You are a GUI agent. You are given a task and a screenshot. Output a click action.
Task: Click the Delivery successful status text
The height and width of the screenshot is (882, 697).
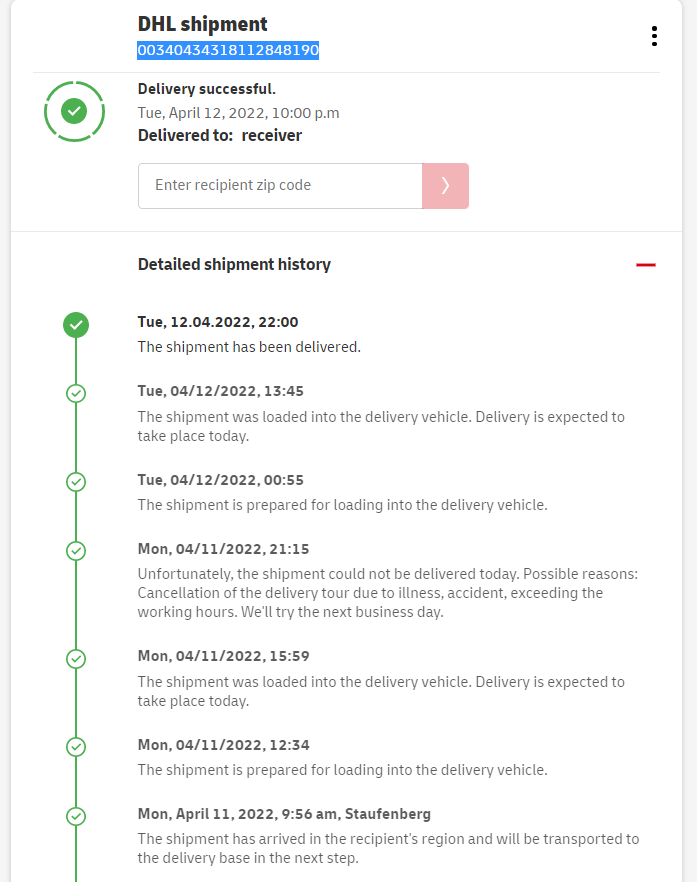[x=206, y=90]
